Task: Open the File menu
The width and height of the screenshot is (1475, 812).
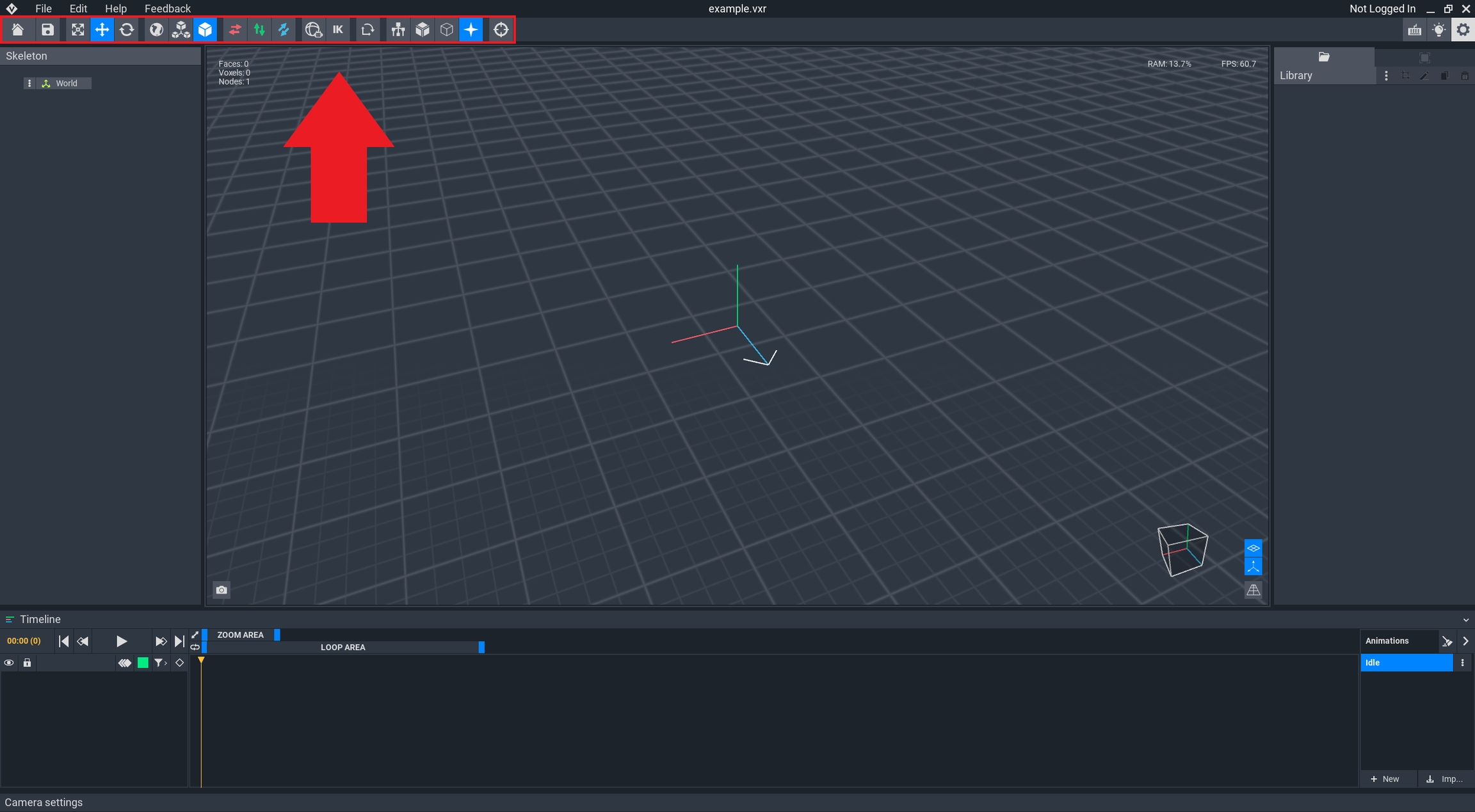Action: pyautogui.click(x=43, y=9)
